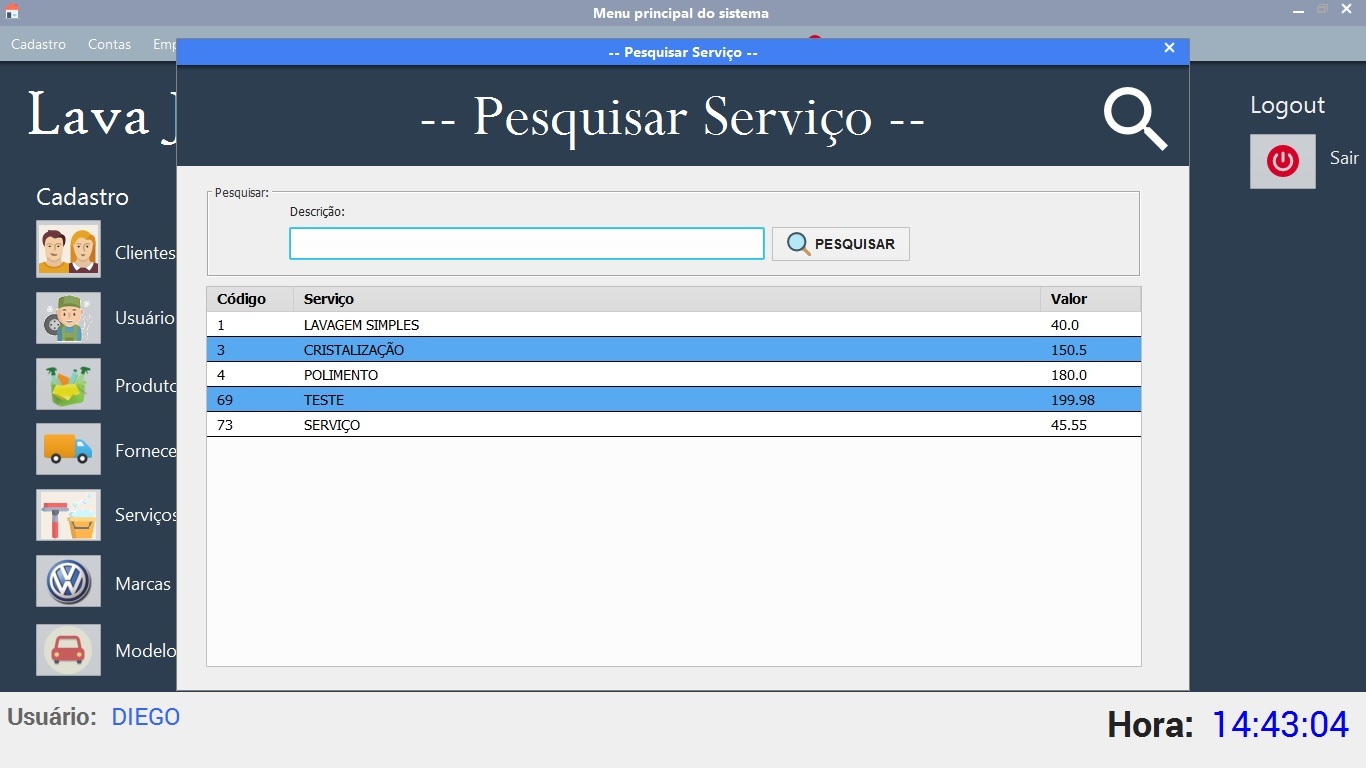Viewport: 1366px width, 768px height.
Task: Click the Serviços label in the main menu
Action: pyautogui.click(x=146, y=516)
